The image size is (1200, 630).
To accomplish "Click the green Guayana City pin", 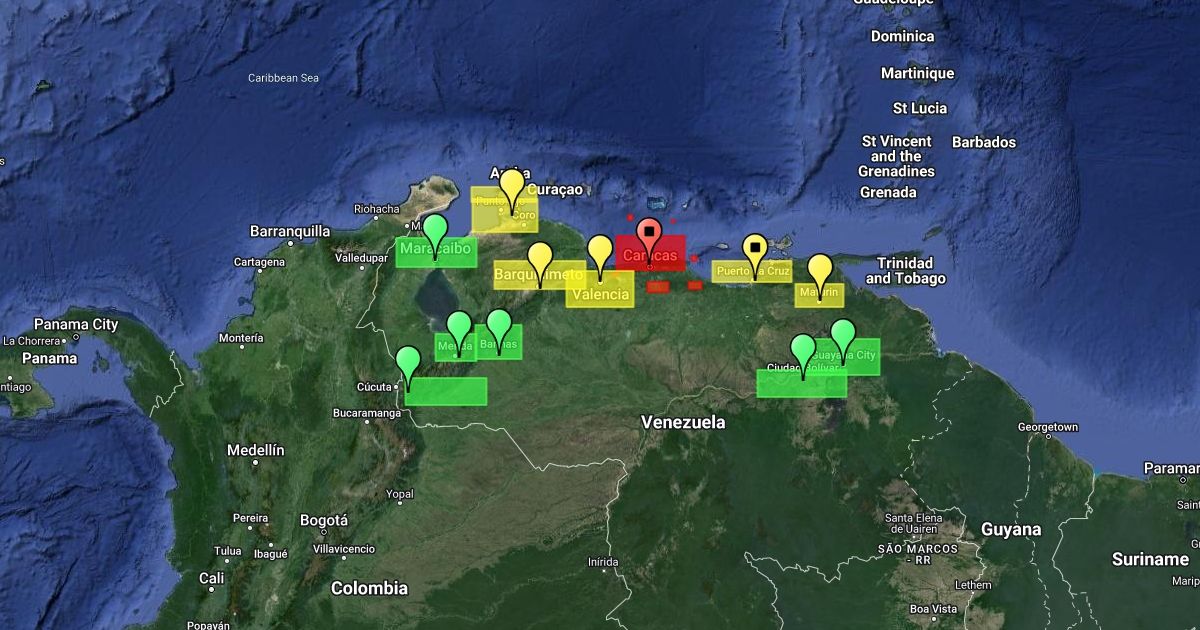I will point(844,337).
